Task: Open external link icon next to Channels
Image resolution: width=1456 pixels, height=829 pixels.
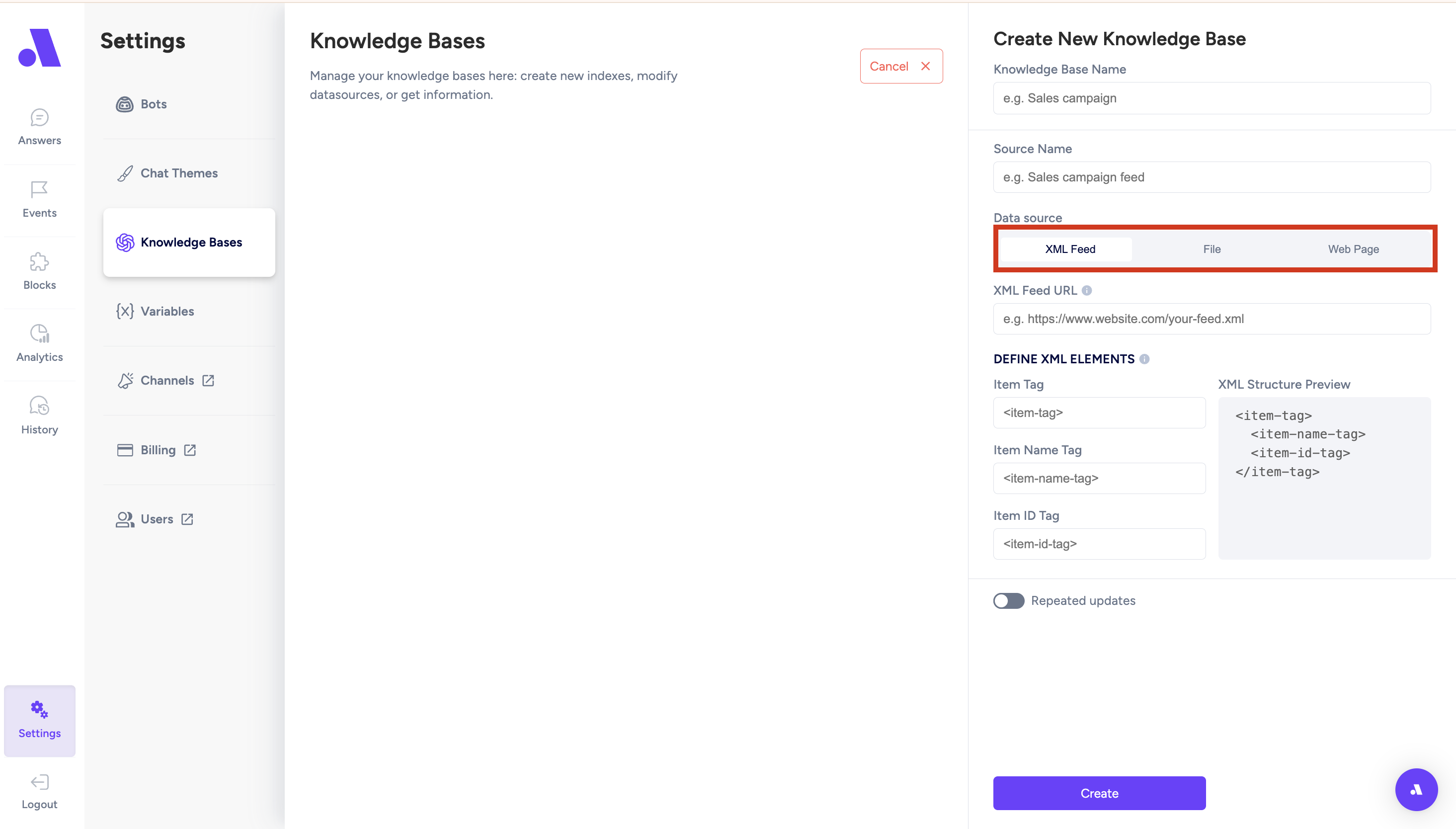Action: [x=208, y=380]
